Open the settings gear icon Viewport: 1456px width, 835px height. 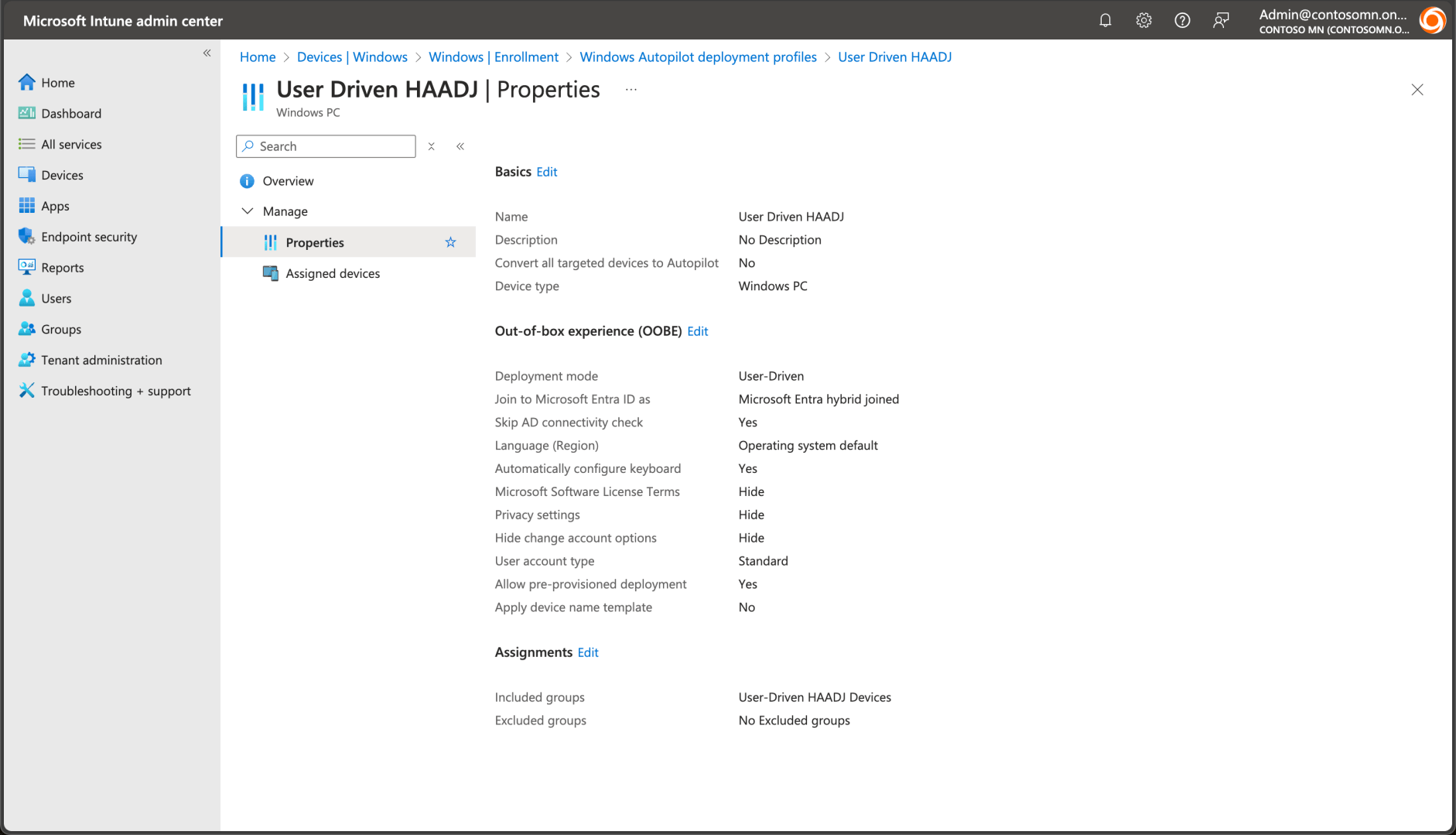click(x=1143, y=21)
